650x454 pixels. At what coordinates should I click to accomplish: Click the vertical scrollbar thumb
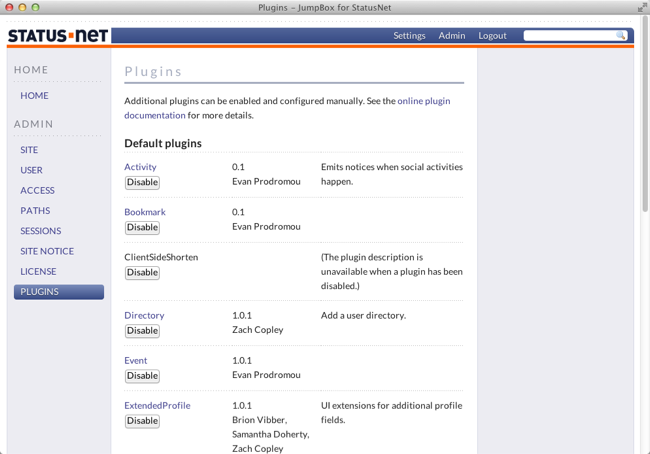click(x=645, y=114)
